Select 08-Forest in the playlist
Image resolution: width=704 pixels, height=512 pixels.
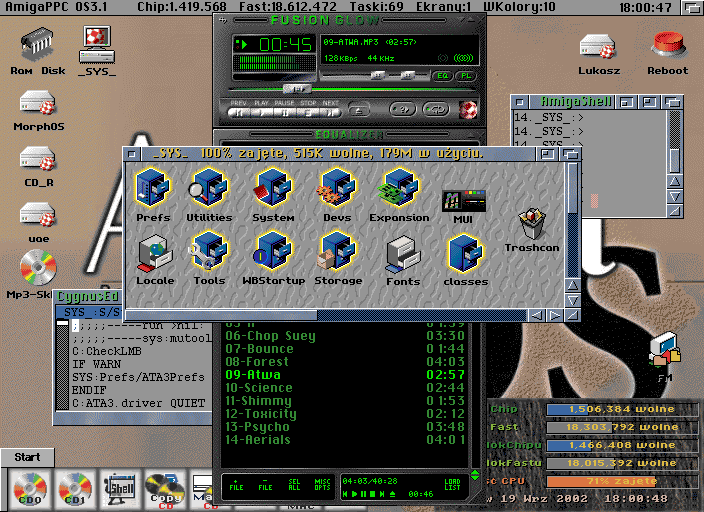(345, 362)
